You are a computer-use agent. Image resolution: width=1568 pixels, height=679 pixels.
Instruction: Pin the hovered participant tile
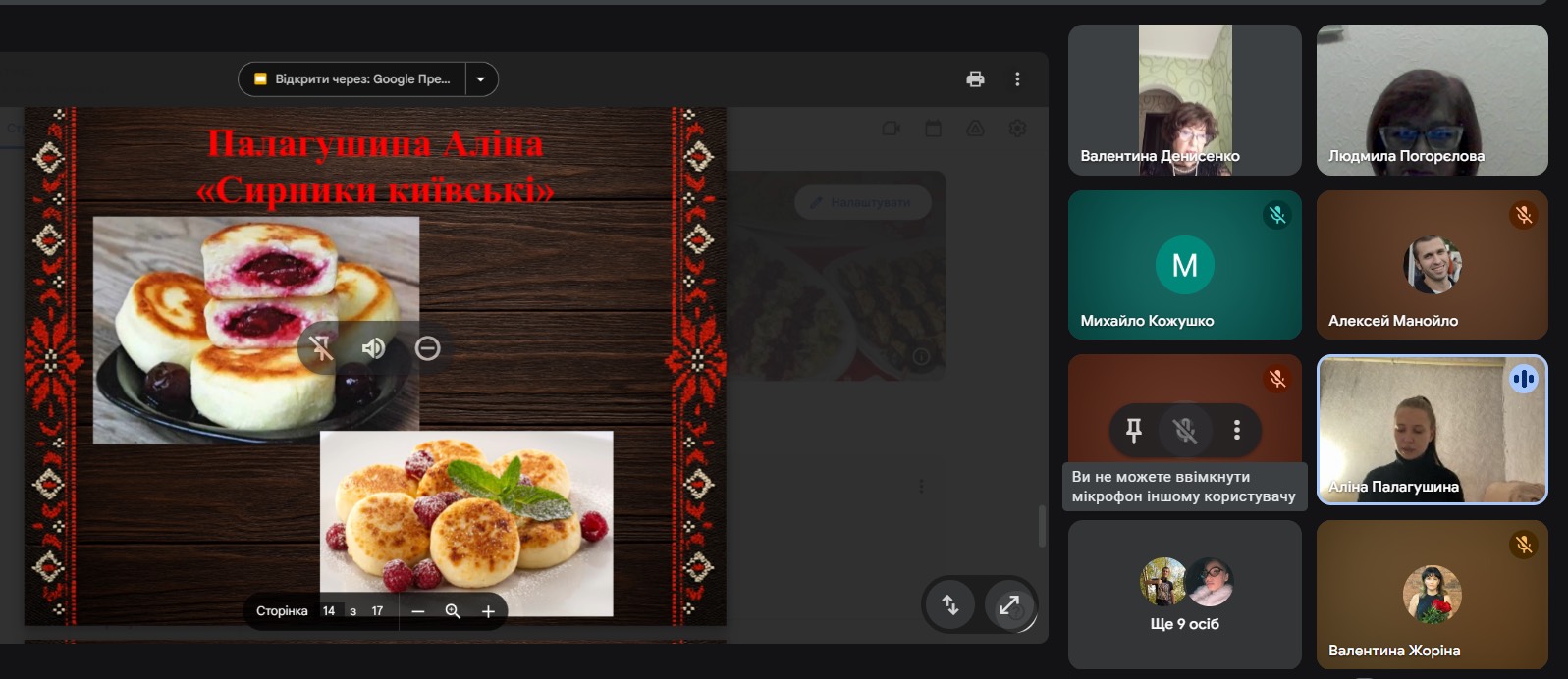(x=1133, y=430)
